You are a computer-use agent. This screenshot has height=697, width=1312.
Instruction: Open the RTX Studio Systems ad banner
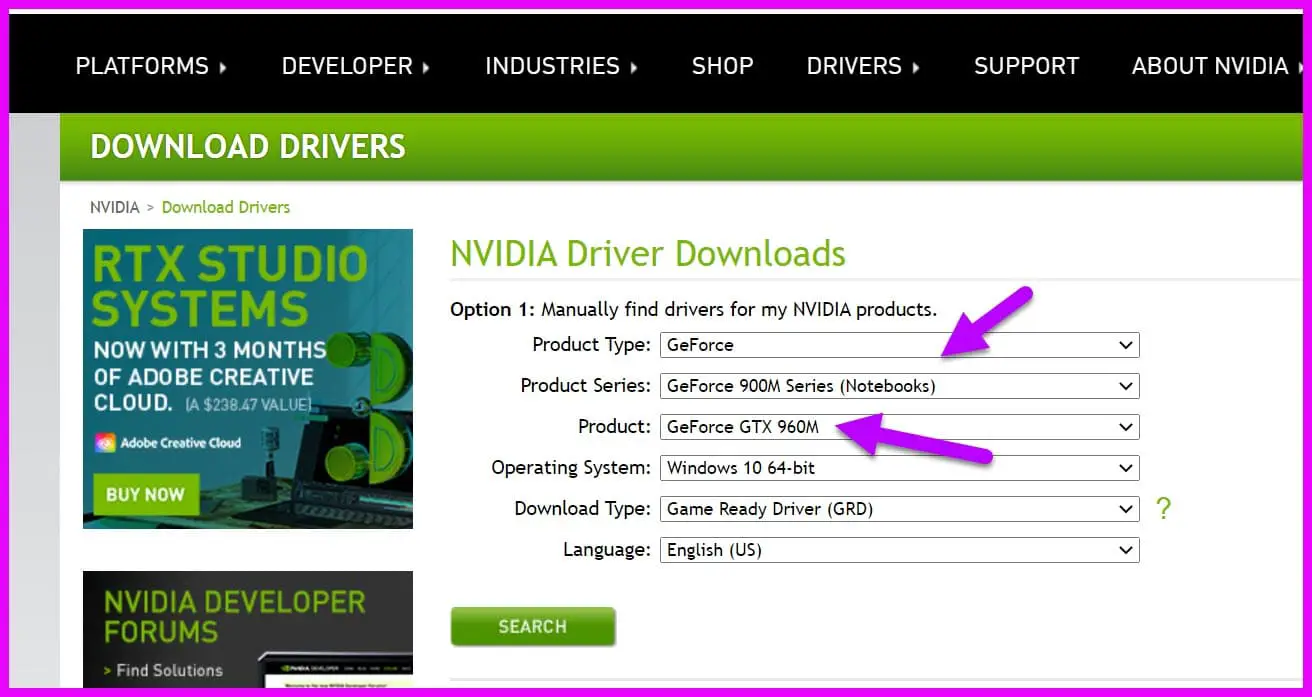pyautogui.click(x=248, y=379)
